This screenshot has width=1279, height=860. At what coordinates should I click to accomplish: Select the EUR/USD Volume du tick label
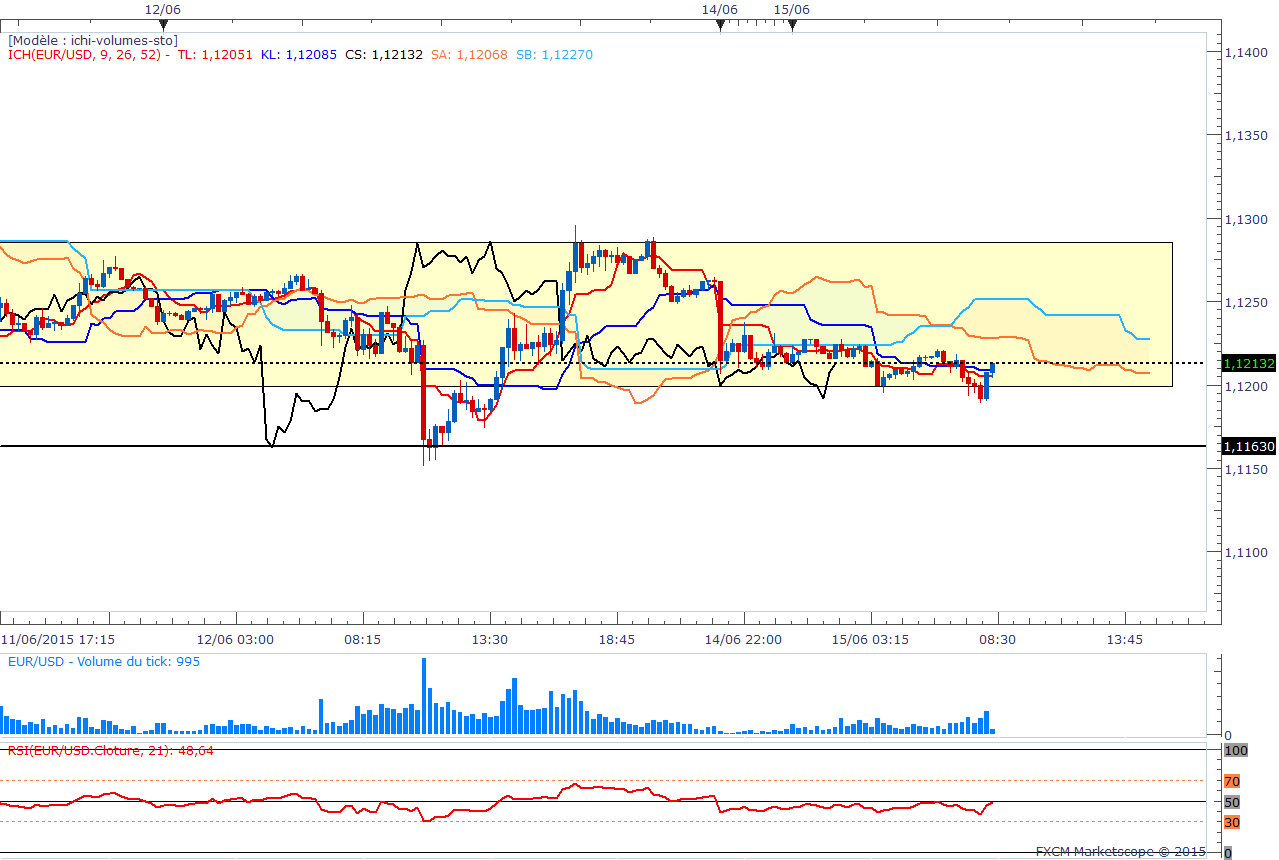tap(102, 661)
